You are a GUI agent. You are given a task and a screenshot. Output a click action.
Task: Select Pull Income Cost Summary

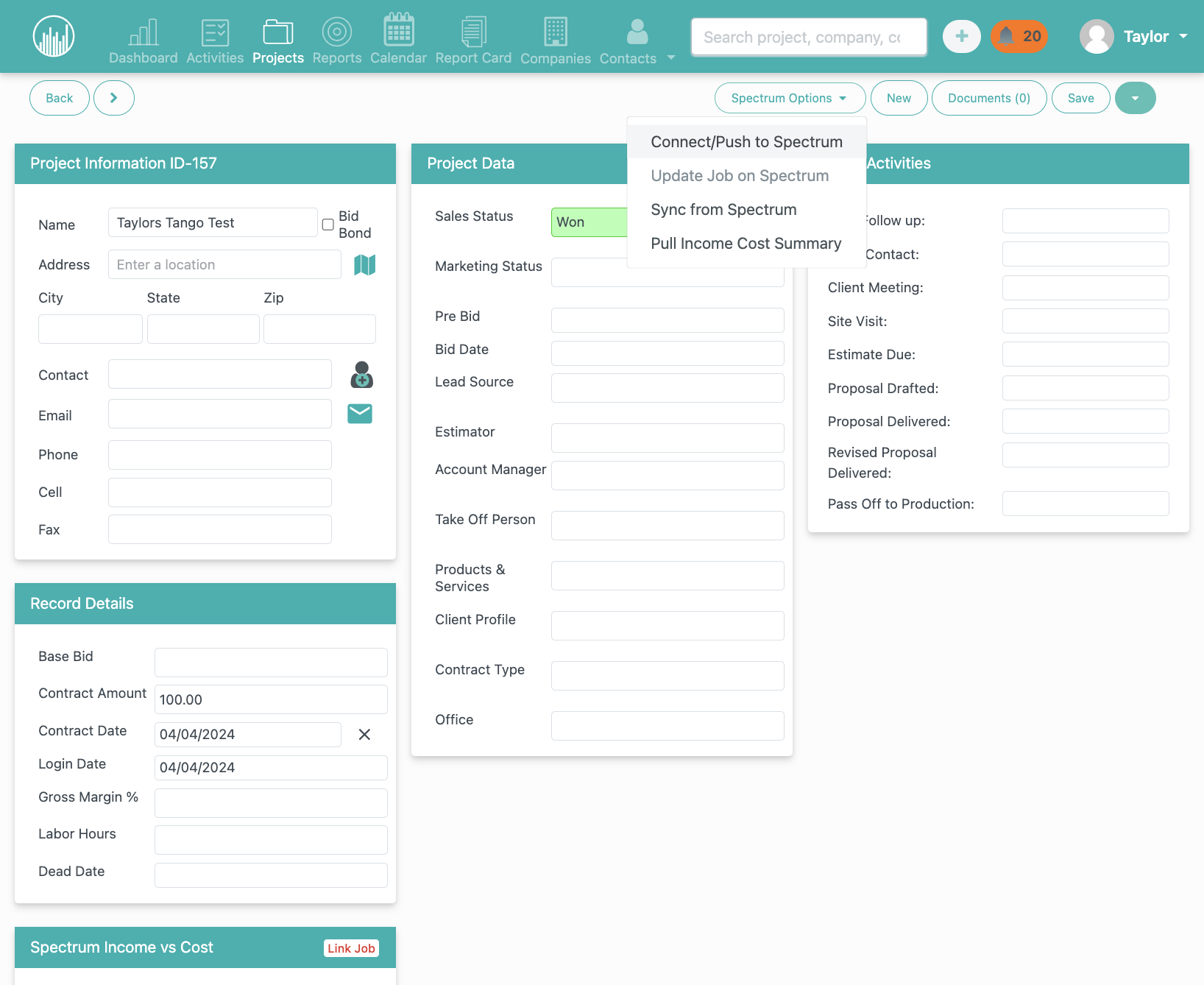[746, 243]
